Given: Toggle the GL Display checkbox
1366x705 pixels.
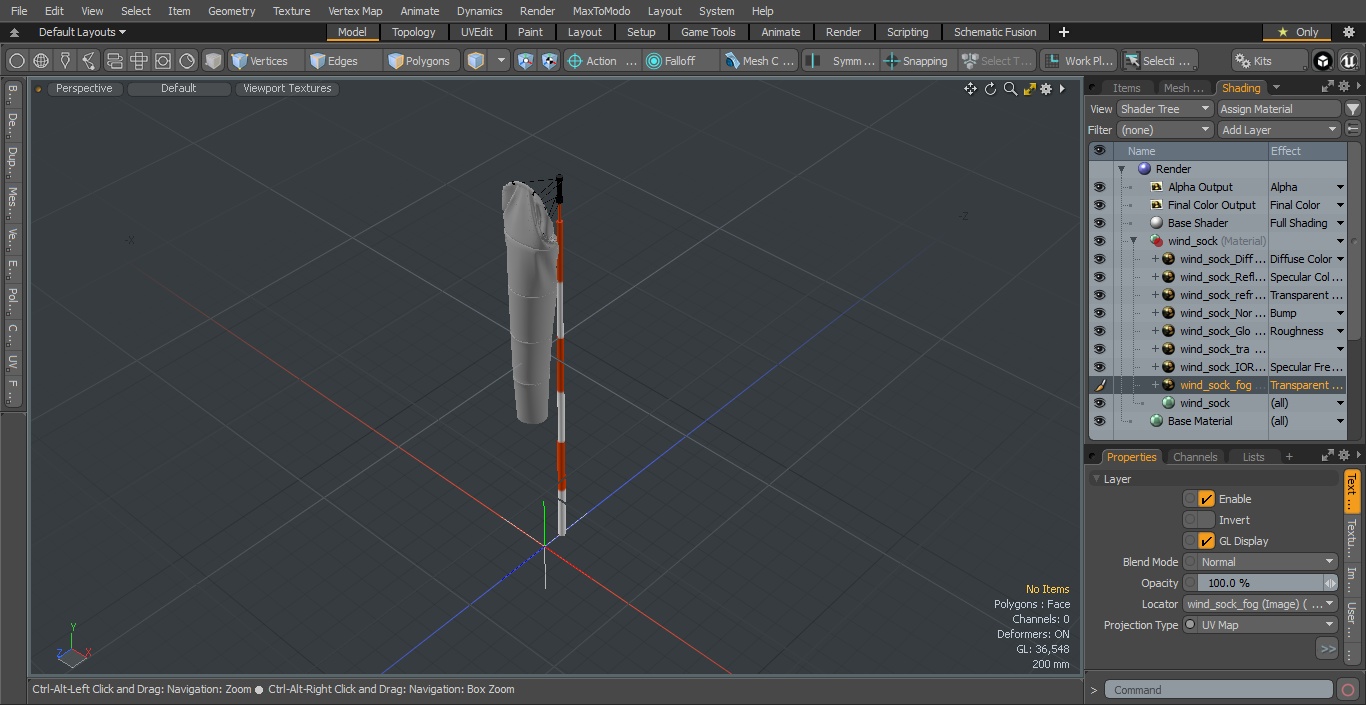Looking at the screenshot, I should 1206,541.
